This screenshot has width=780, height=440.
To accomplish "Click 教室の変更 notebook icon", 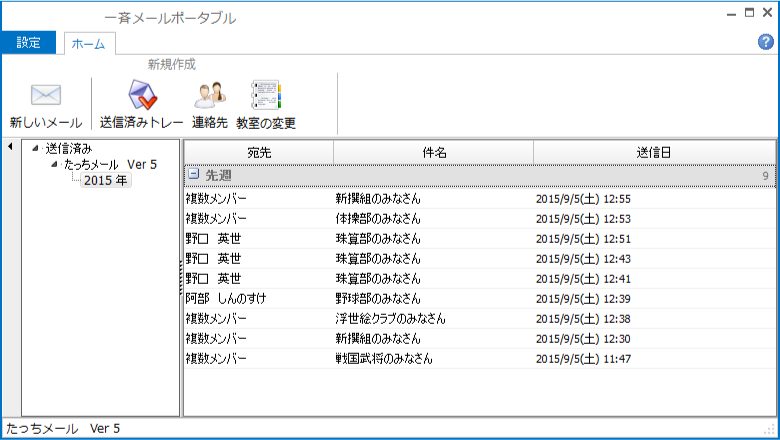I will click(266, 94).
